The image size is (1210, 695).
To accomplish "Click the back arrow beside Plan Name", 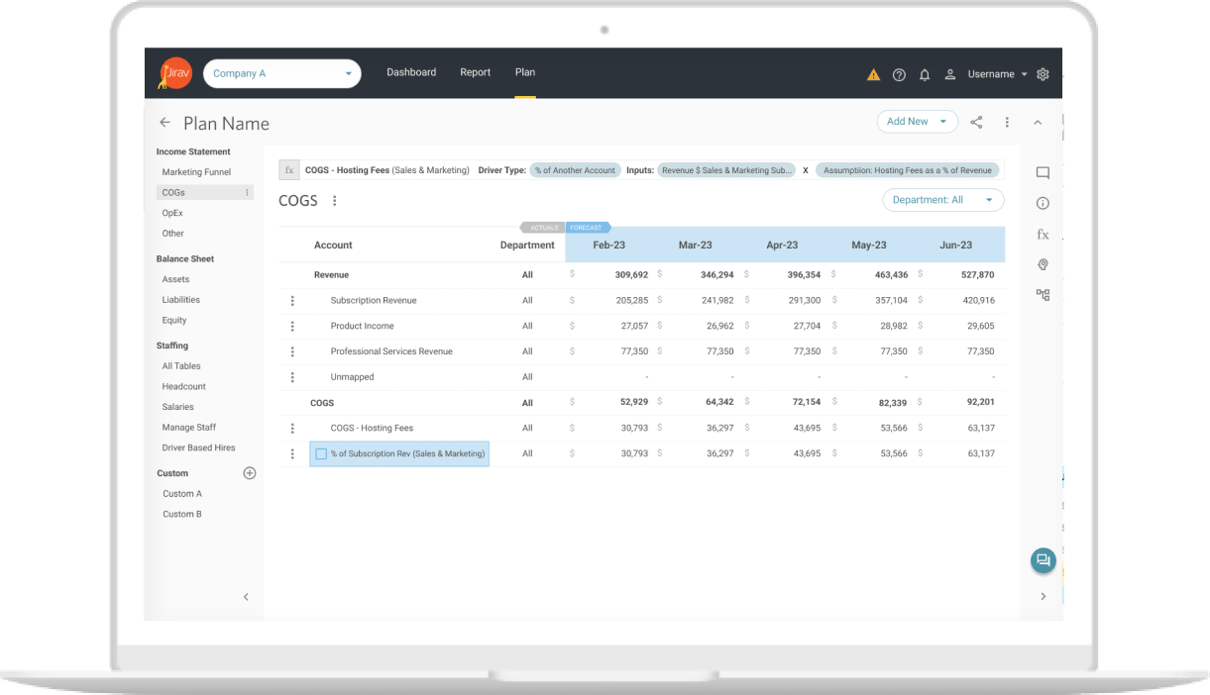I will click(165, 122).
